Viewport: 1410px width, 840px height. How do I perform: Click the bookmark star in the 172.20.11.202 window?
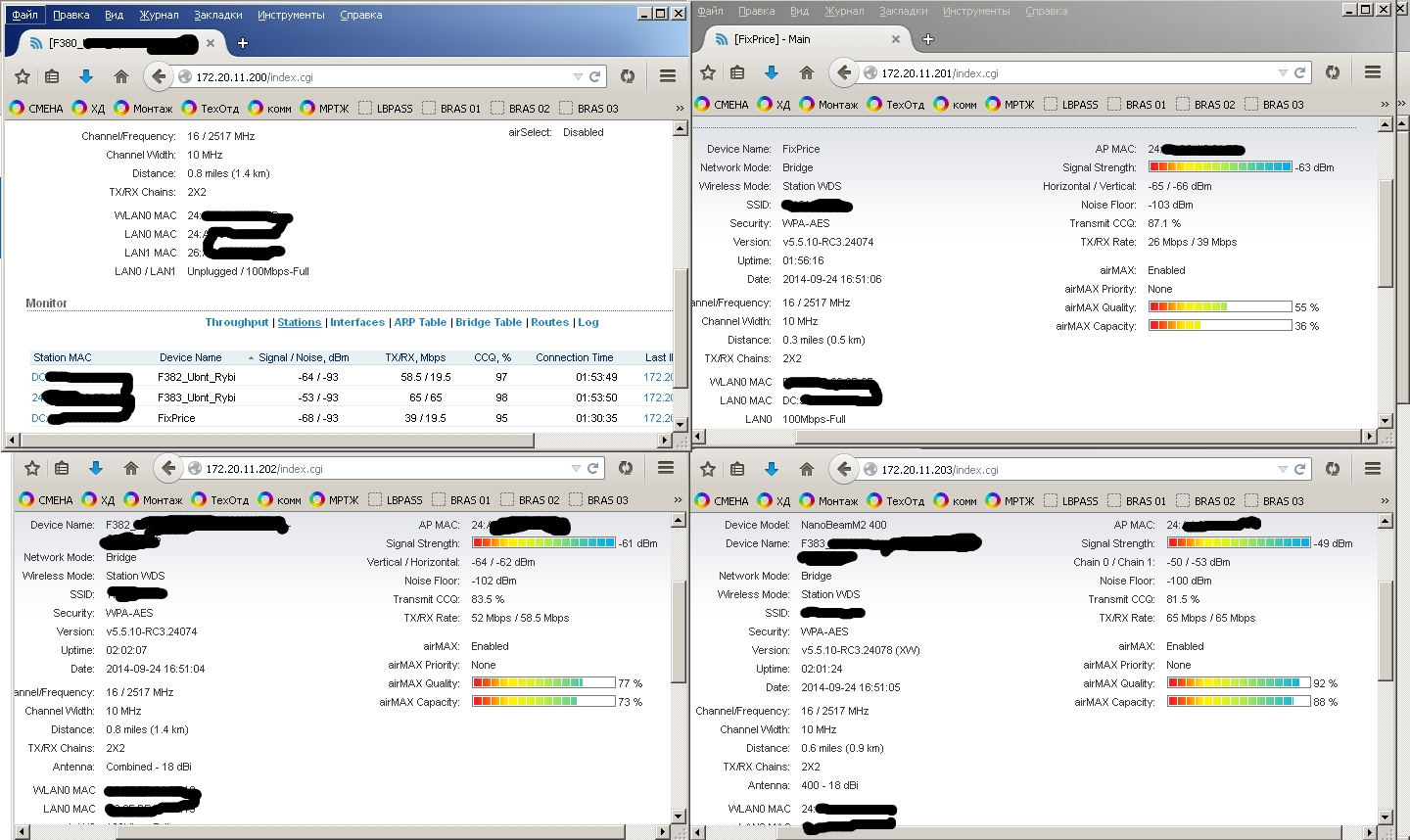[32, 468]
